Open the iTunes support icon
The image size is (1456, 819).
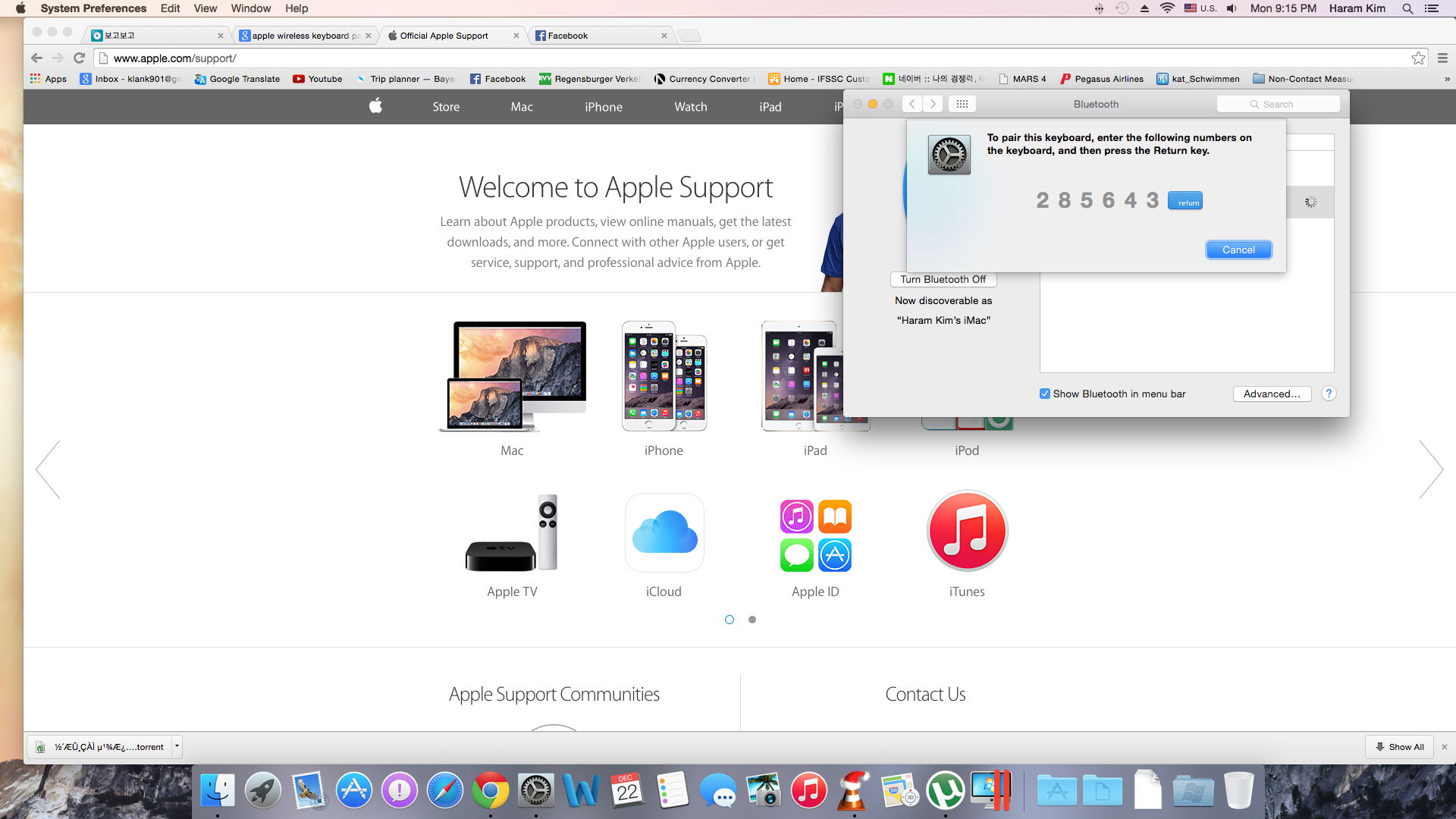pos(967,531)
